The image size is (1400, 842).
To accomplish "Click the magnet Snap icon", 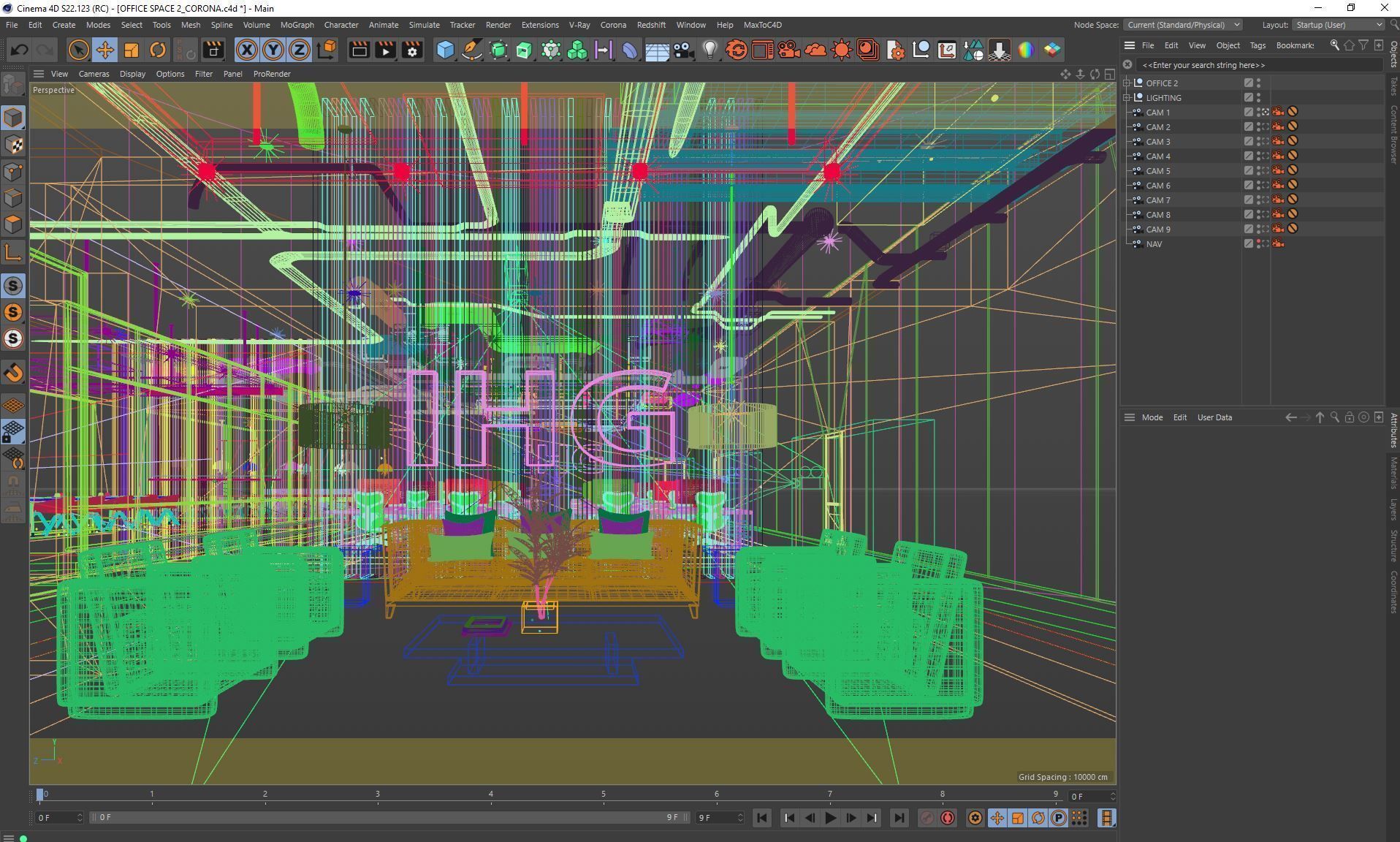I will 13,373.
